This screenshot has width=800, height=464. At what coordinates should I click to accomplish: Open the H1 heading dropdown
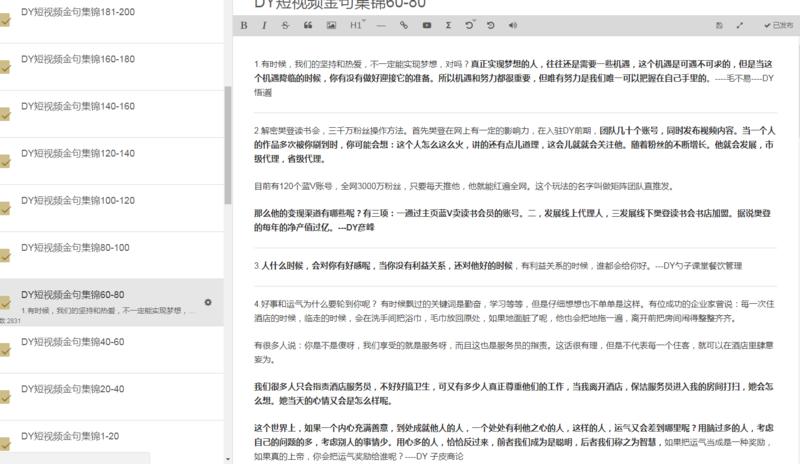(x=357, y=25)
